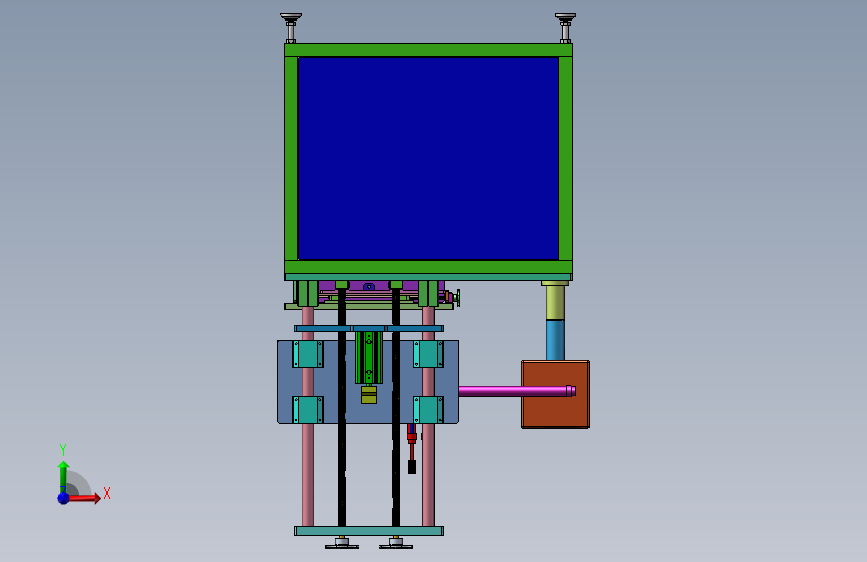
Task: Pick the upper-left teal bearing block
Action: pos(308,354)
